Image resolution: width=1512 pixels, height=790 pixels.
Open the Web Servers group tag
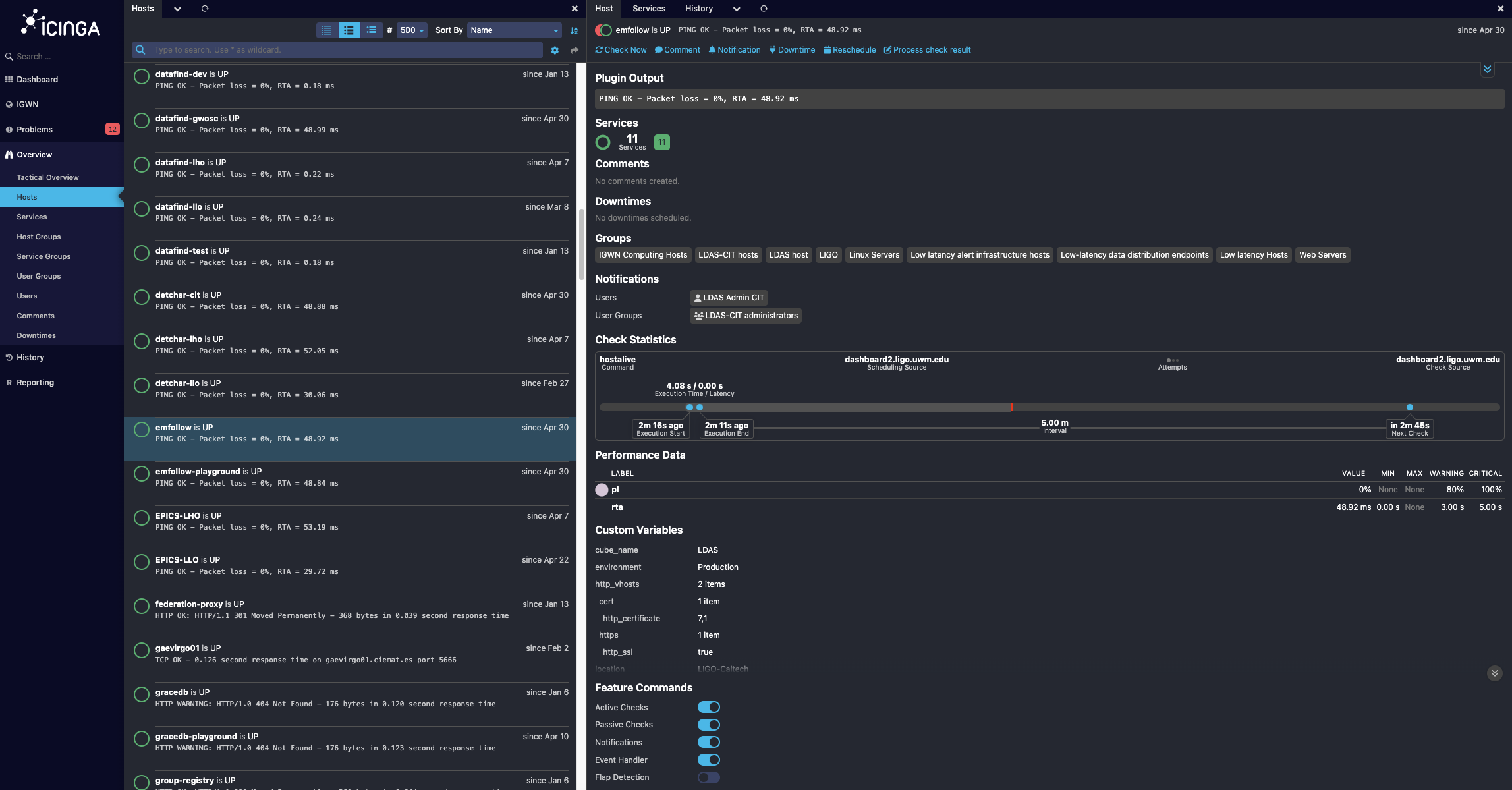(x=1322, y=255)
